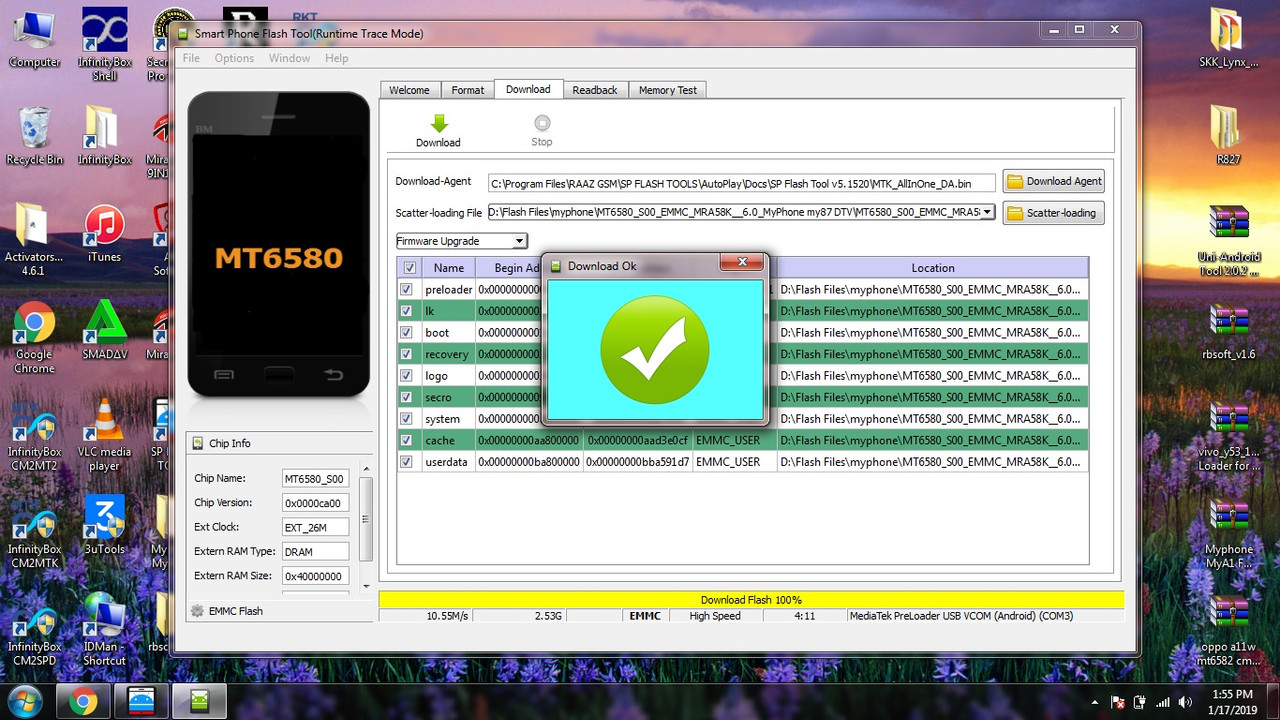Open the Help menu

pyautogui.click(x=337, y=58)
